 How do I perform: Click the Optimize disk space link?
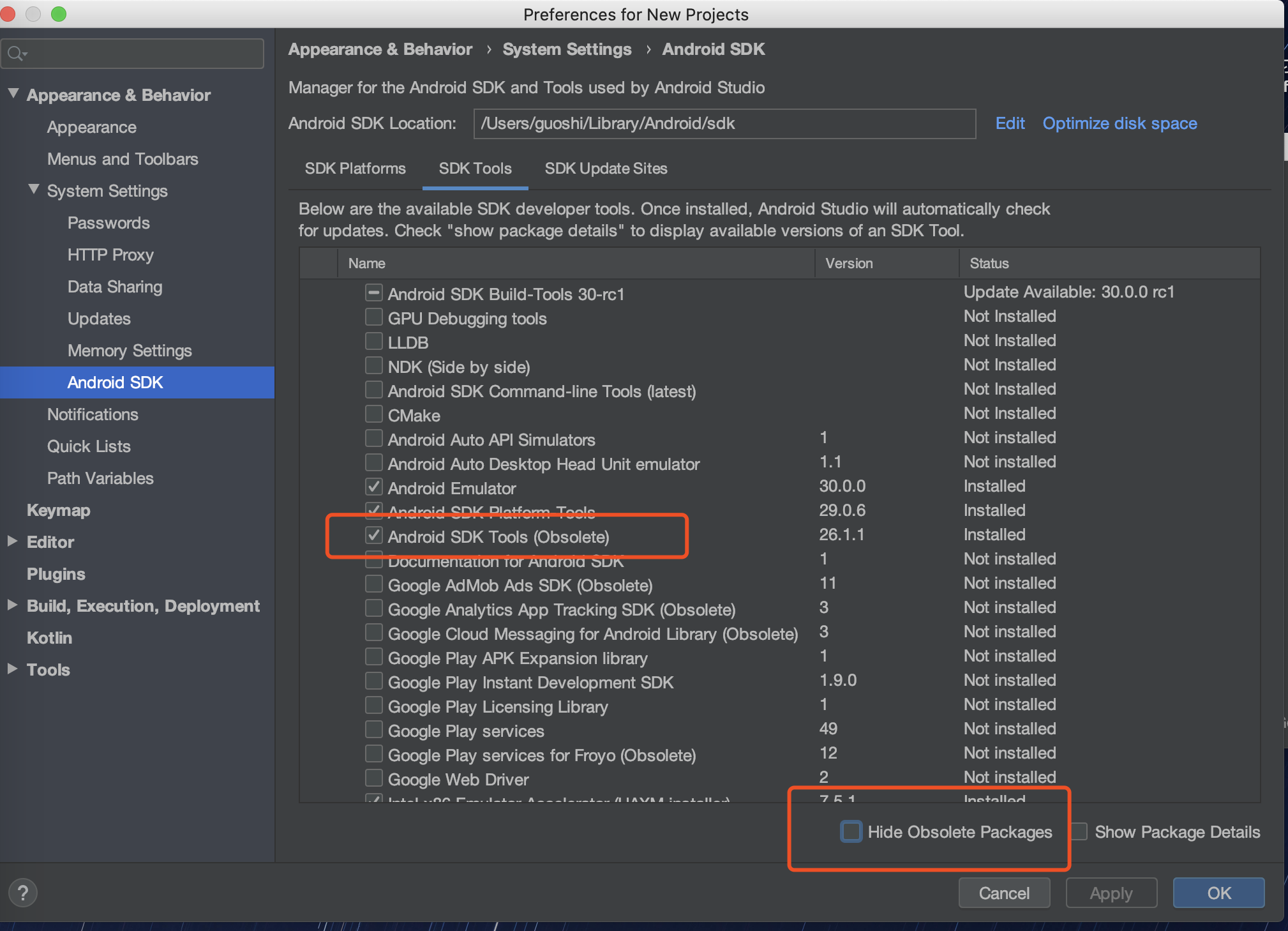point(1120,123)
